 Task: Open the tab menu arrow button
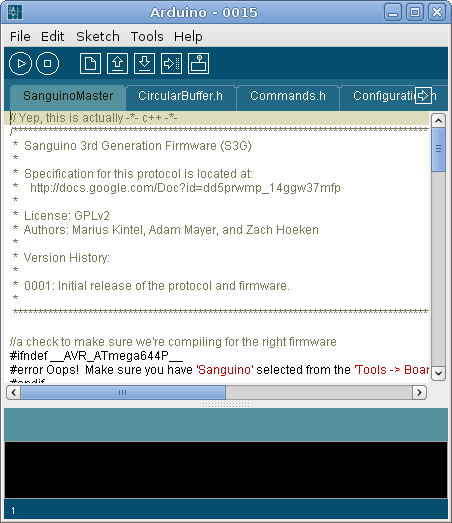[423, 96]
